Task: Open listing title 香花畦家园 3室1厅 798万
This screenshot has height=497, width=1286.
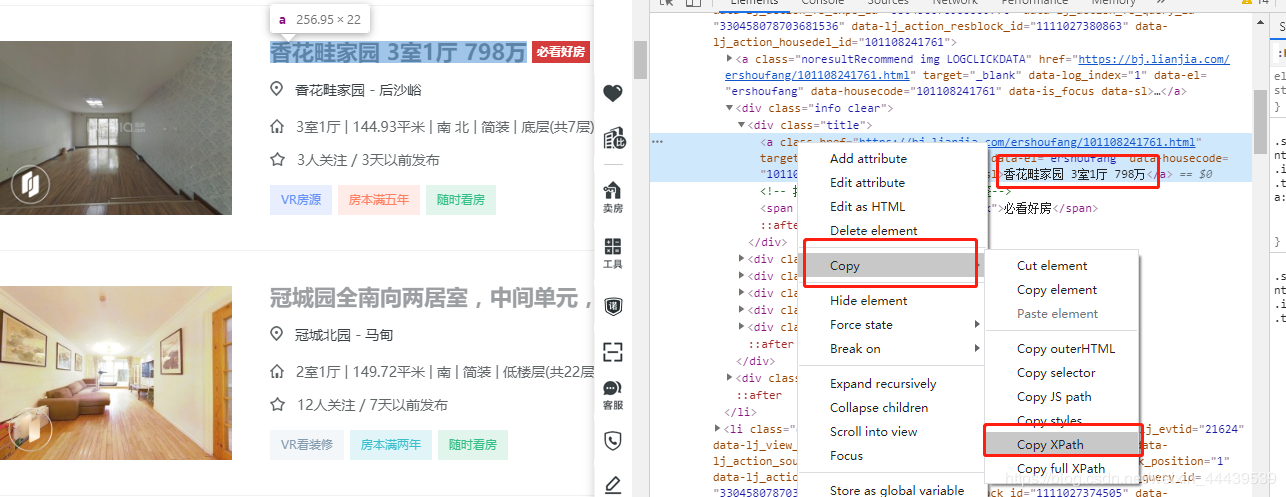Action: pos(398,52)
